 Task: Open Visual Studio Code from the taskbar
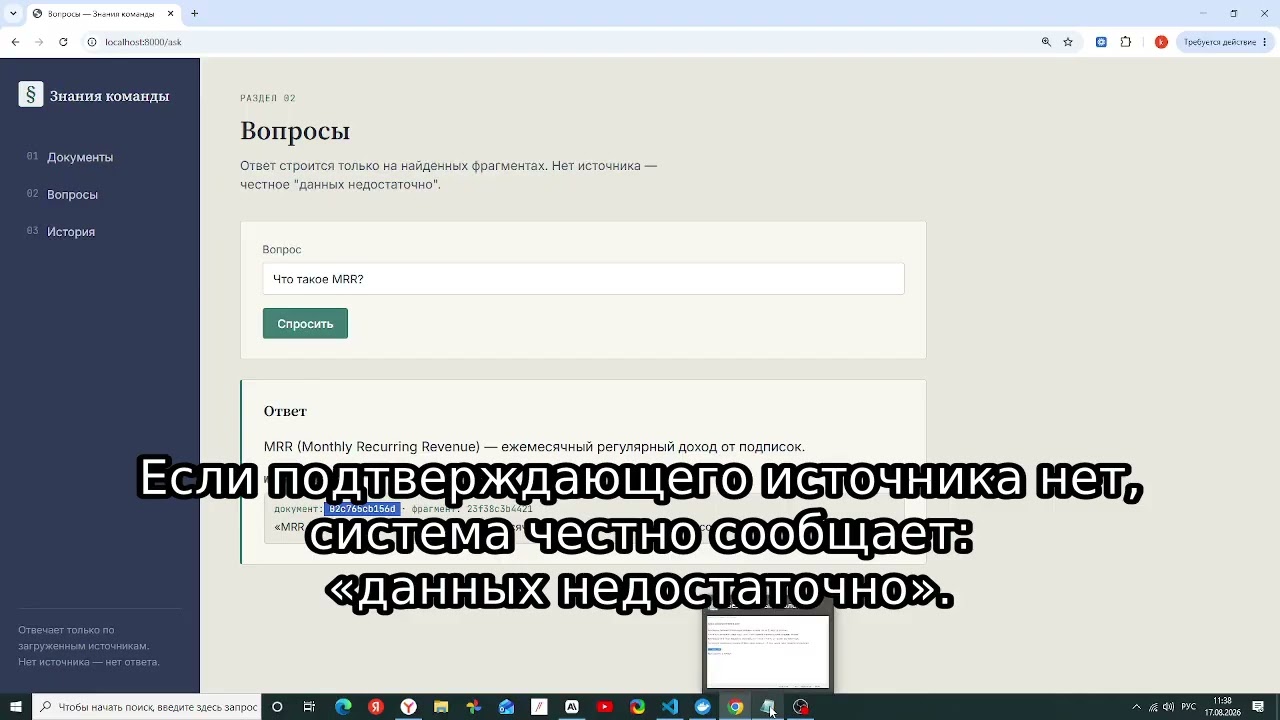click(670, 707)
